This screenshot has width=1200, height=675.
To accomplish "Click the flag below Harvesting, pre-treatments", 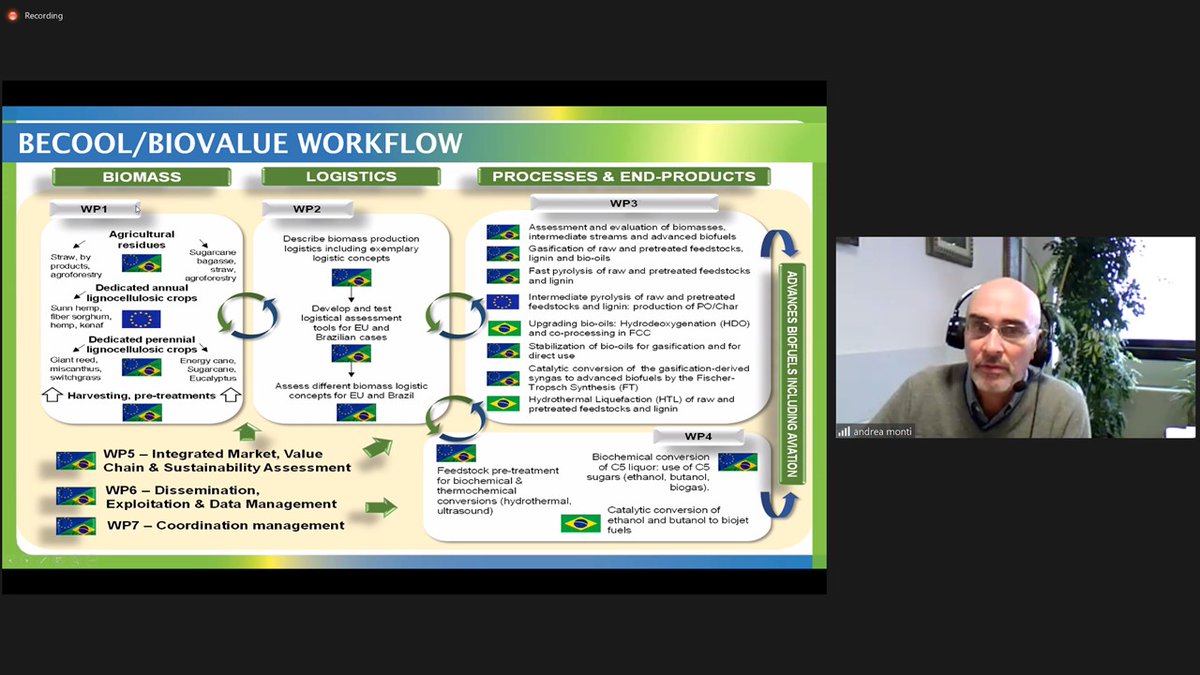I will [141, 413].
